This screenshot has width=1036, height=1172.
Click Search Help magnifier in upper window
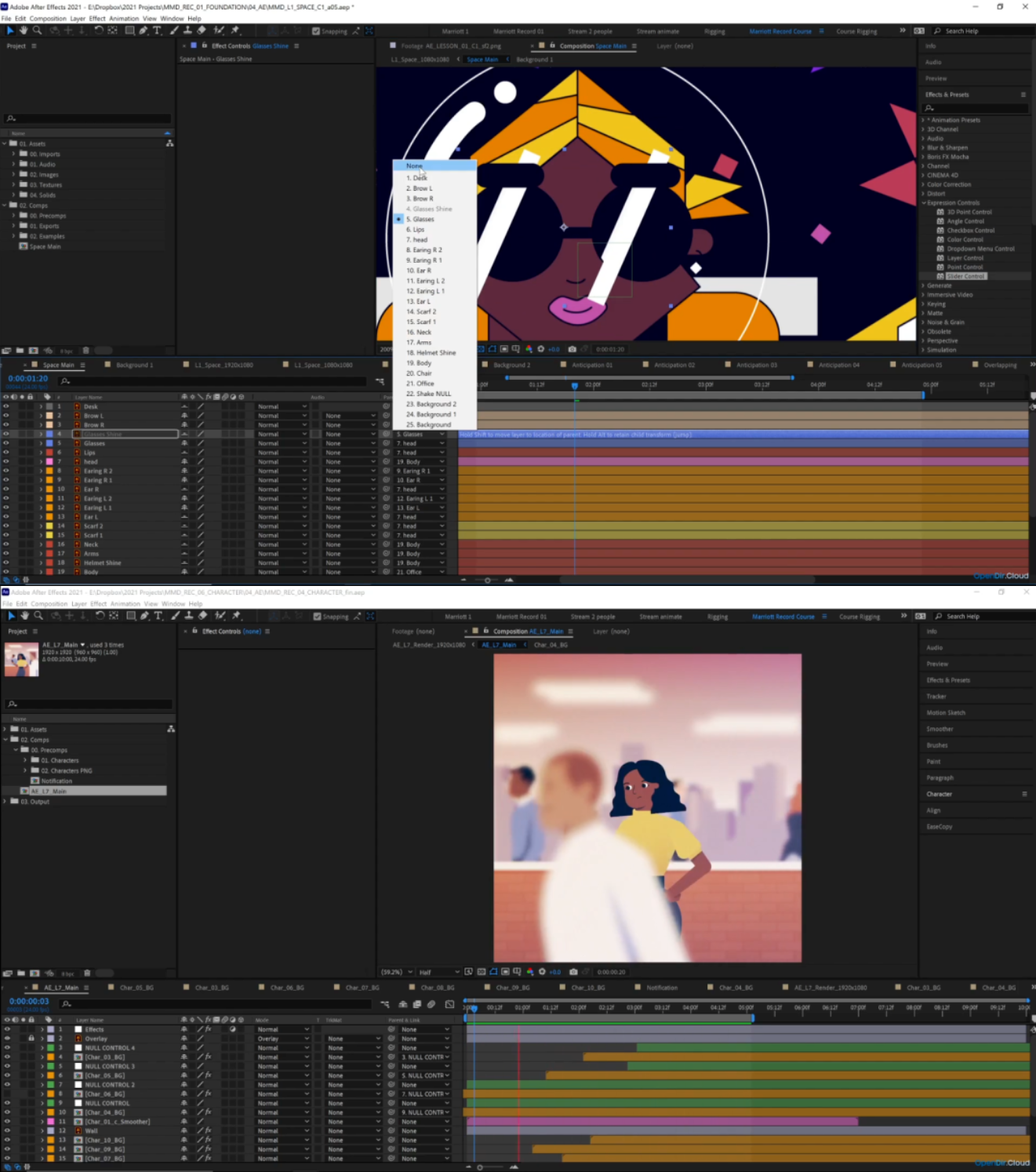[937, 31]
